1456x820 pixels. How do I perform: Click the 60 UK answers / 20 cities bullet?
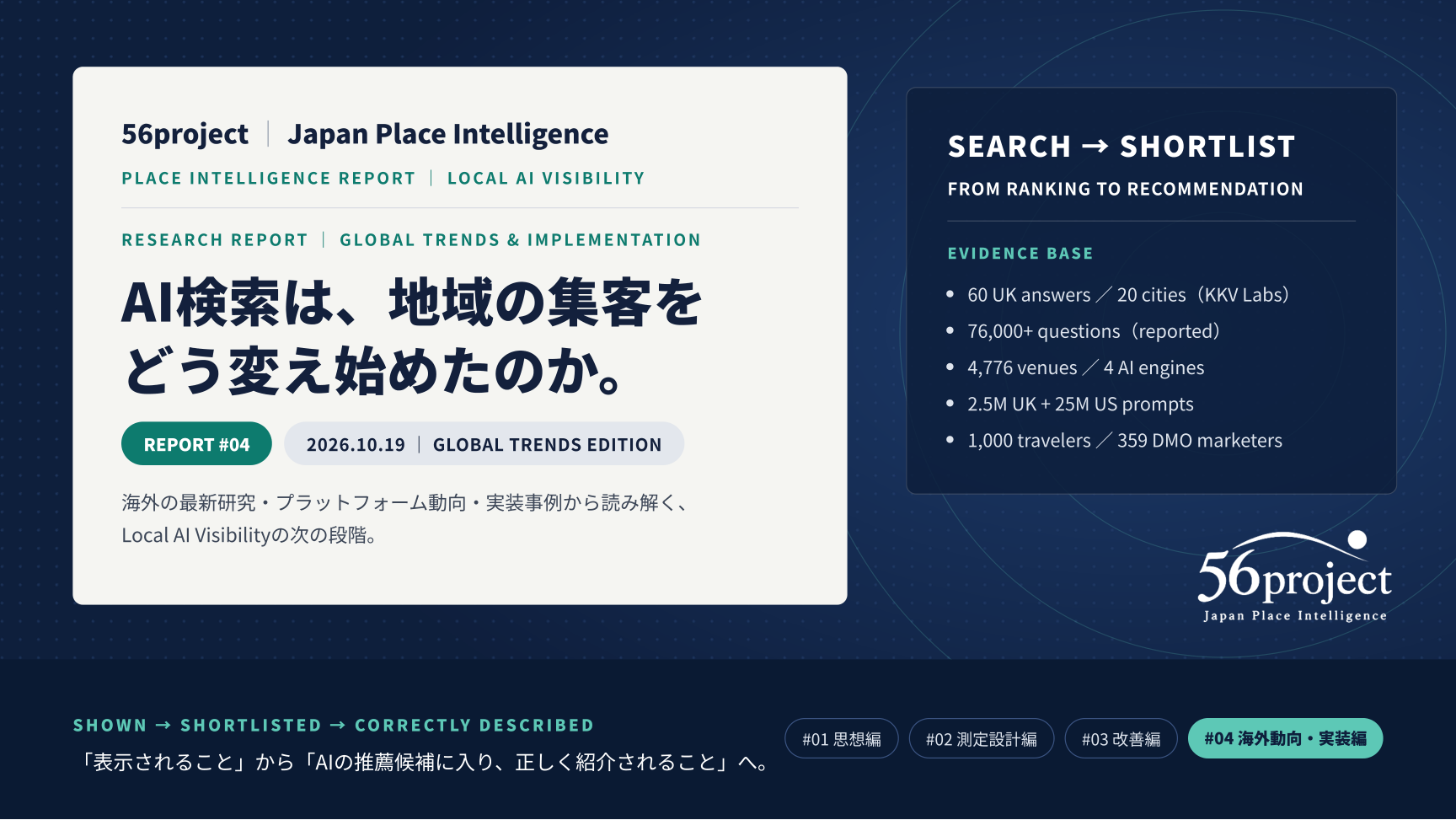tap(1119, 295)
